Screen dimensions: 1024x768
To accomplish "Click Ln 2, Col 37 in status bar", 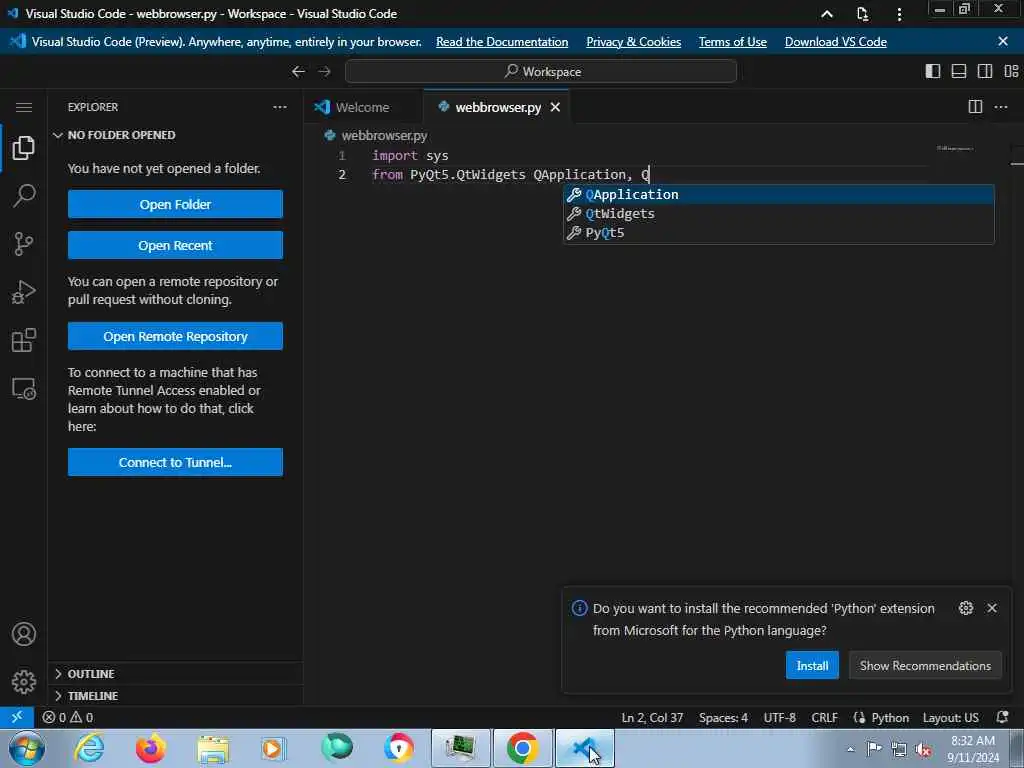I will click(x=652, y=717).
